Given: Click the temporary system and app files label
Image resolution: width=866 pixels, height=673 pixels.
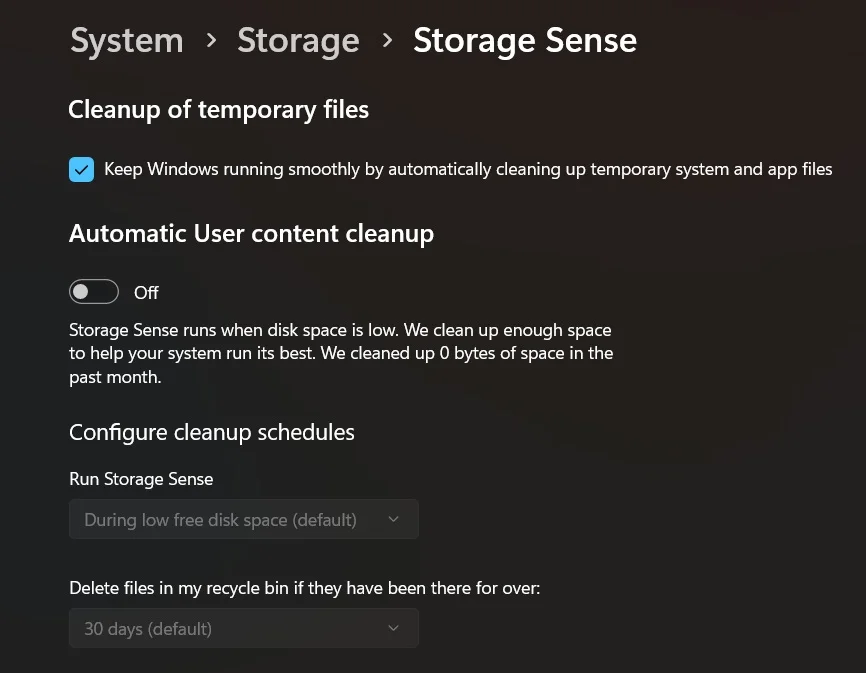Looking at the screenshot, I should (x=468, y=170).
